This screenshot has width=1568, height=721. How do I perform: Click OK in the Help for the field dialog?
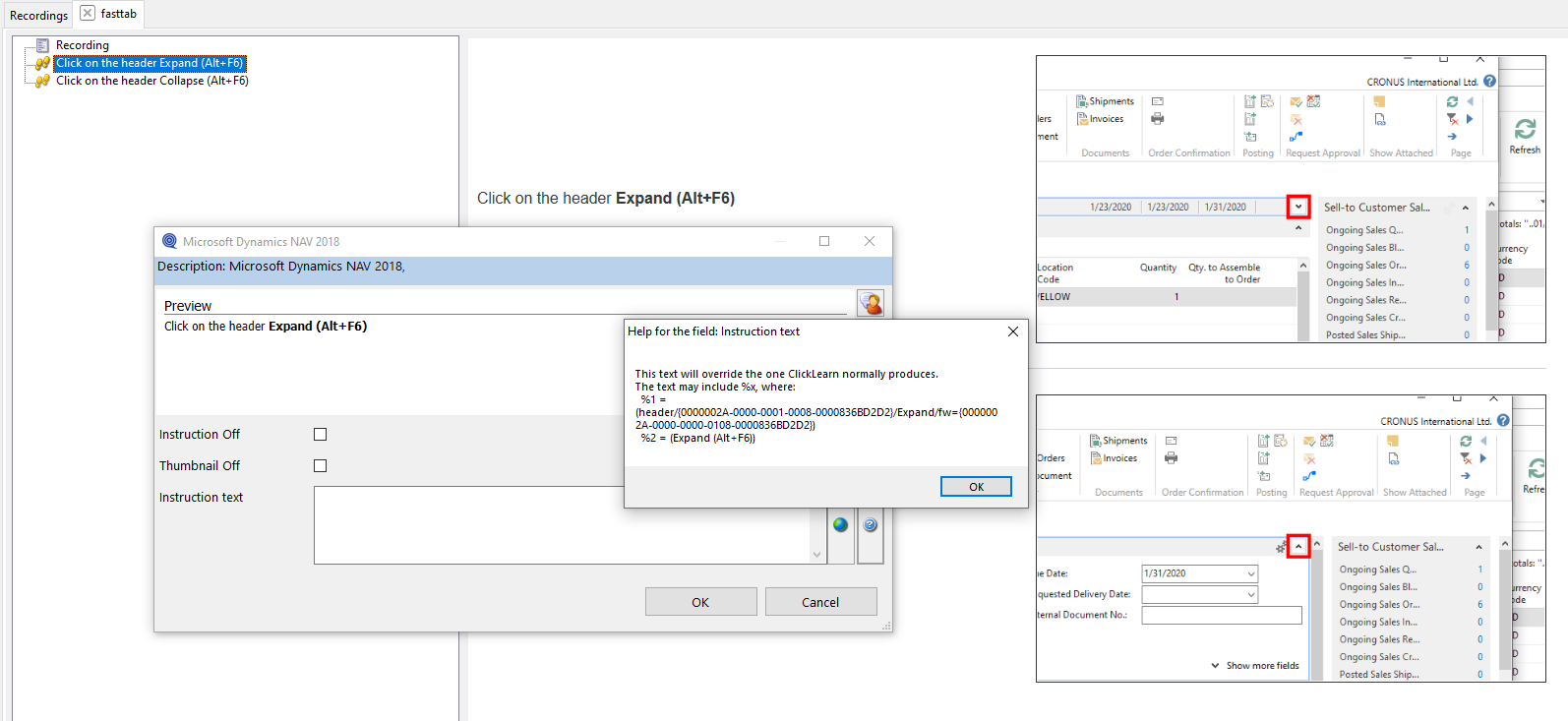pyautogui.click(x=976, y=487)
